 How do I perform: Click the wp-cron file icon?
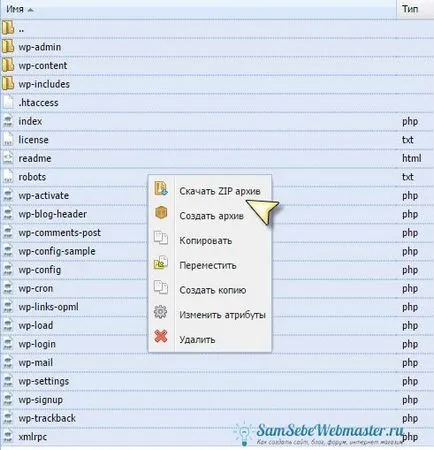click(8, 288)
